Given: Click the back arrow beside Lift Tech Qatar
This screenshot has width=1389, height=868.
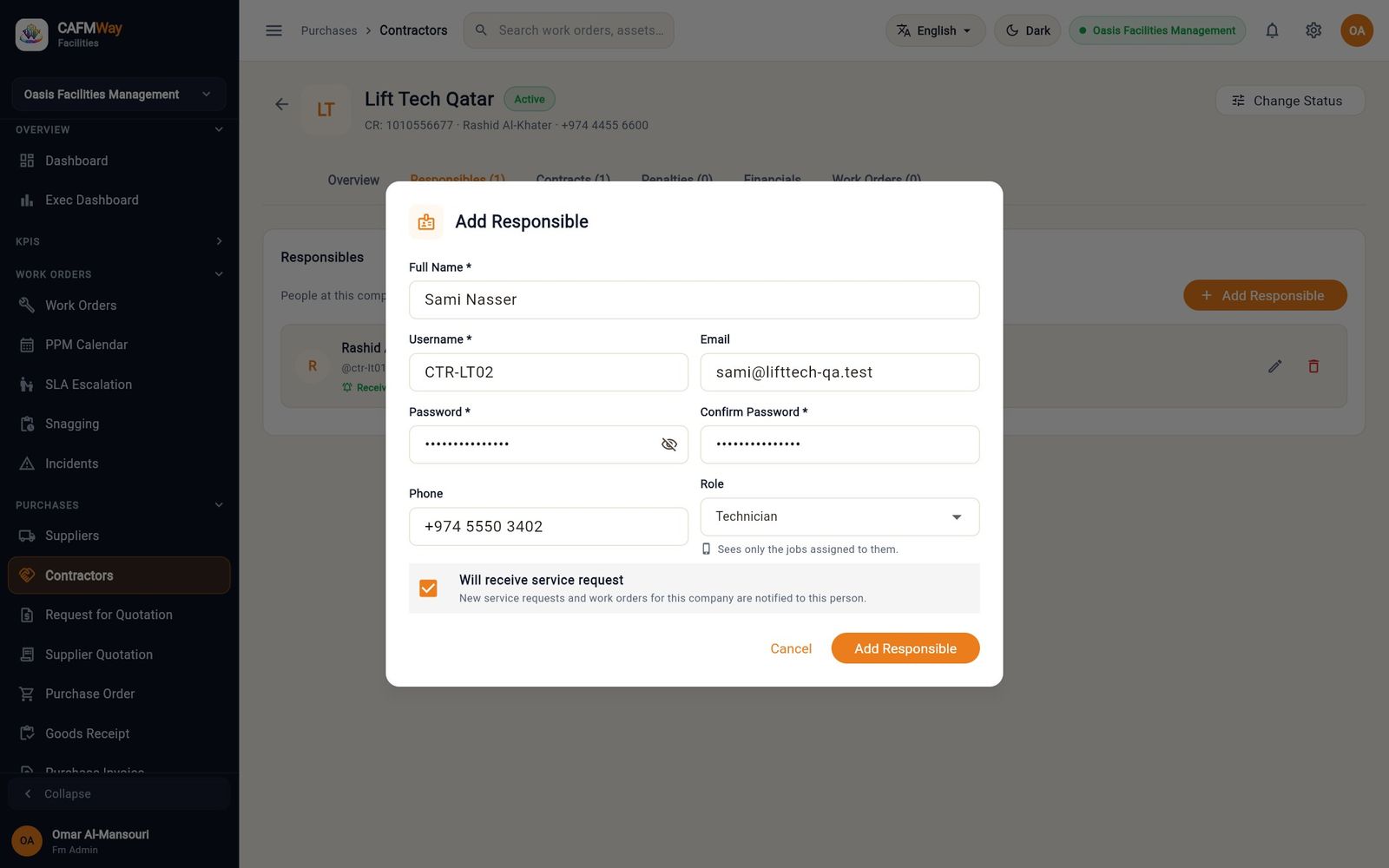Looking at the screenshot, I should coord(281,104).
